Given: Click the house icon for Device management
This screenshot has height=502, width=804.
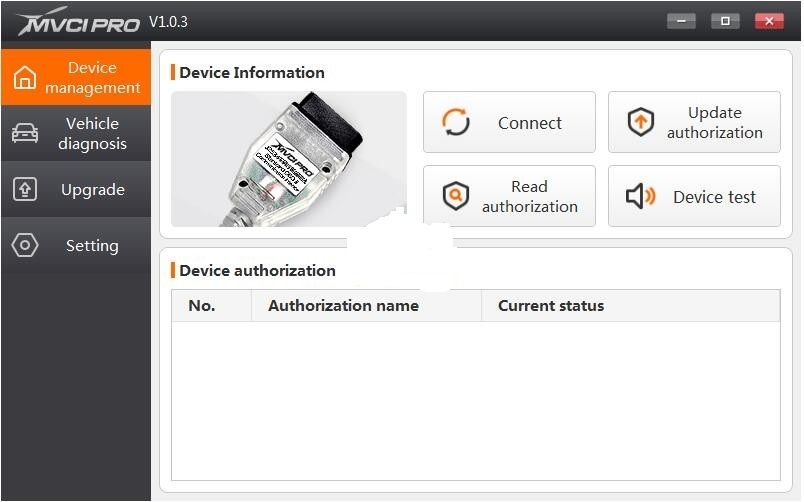Looking at the screenshot, I should (x=25, y=78).
